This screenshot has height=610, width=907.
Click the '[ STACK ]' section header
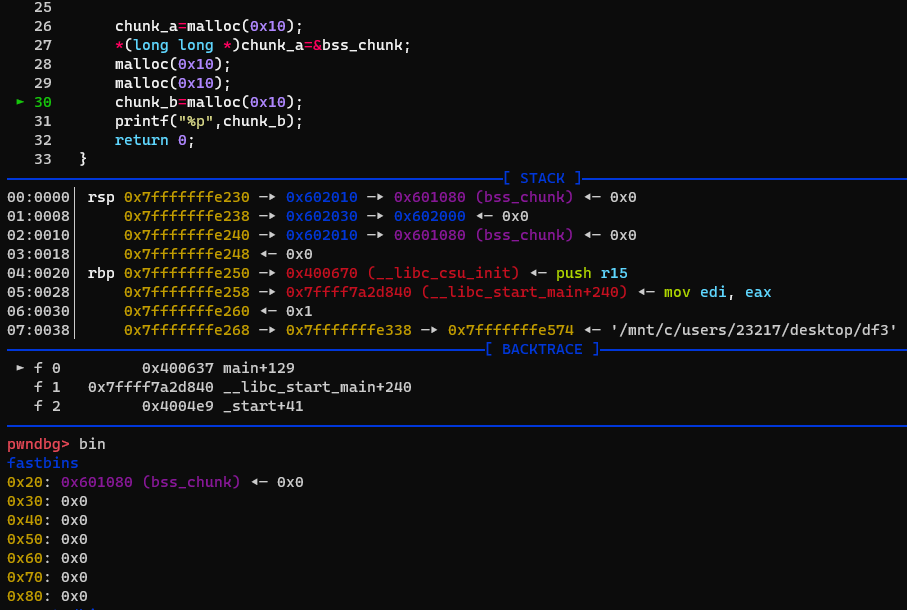click(x=542, y=178)
